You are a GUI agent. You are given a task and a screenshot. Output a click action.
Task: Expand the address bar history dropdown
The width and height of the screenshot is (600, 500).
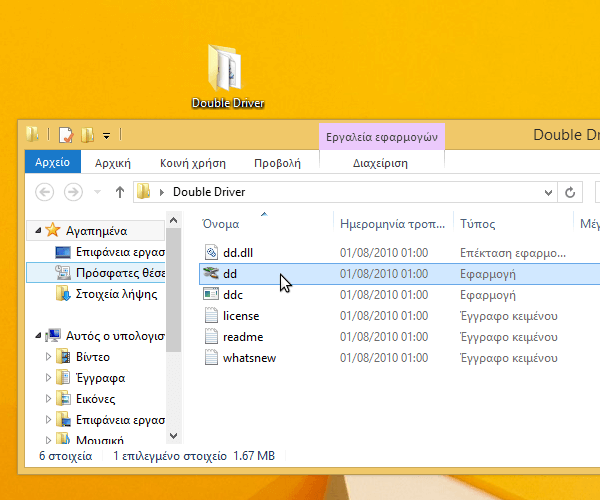548,192
